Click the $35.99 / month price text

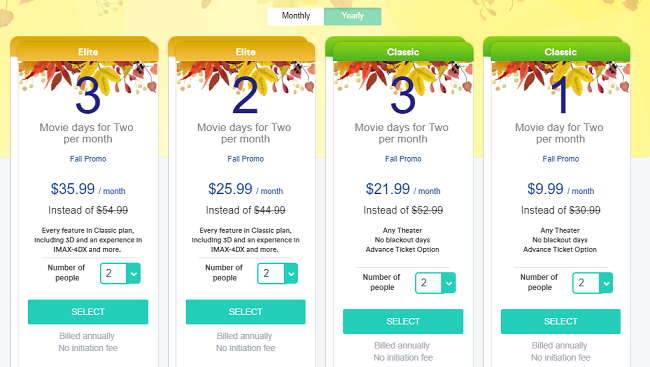coord(88,189)
